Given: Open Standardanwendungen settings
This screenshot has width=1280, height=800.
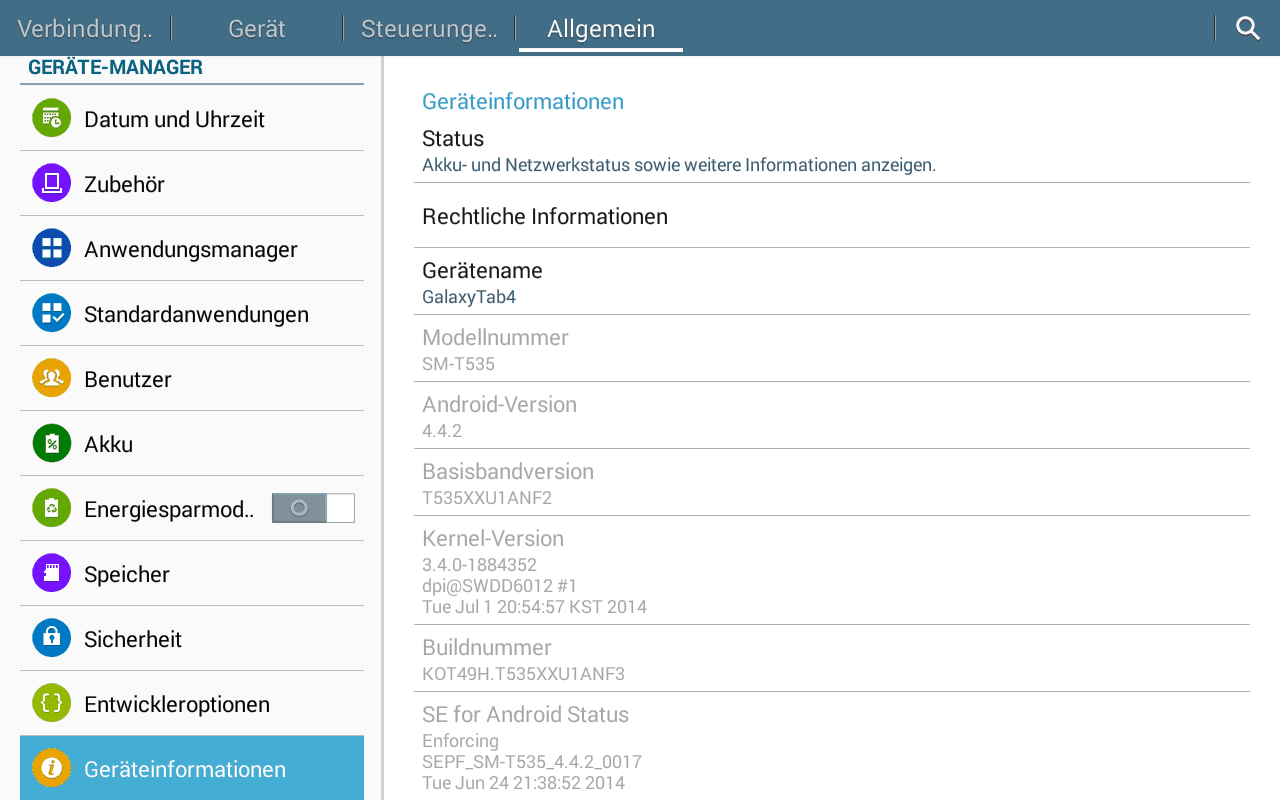Looking at the screenshot, I should point(192,314).
